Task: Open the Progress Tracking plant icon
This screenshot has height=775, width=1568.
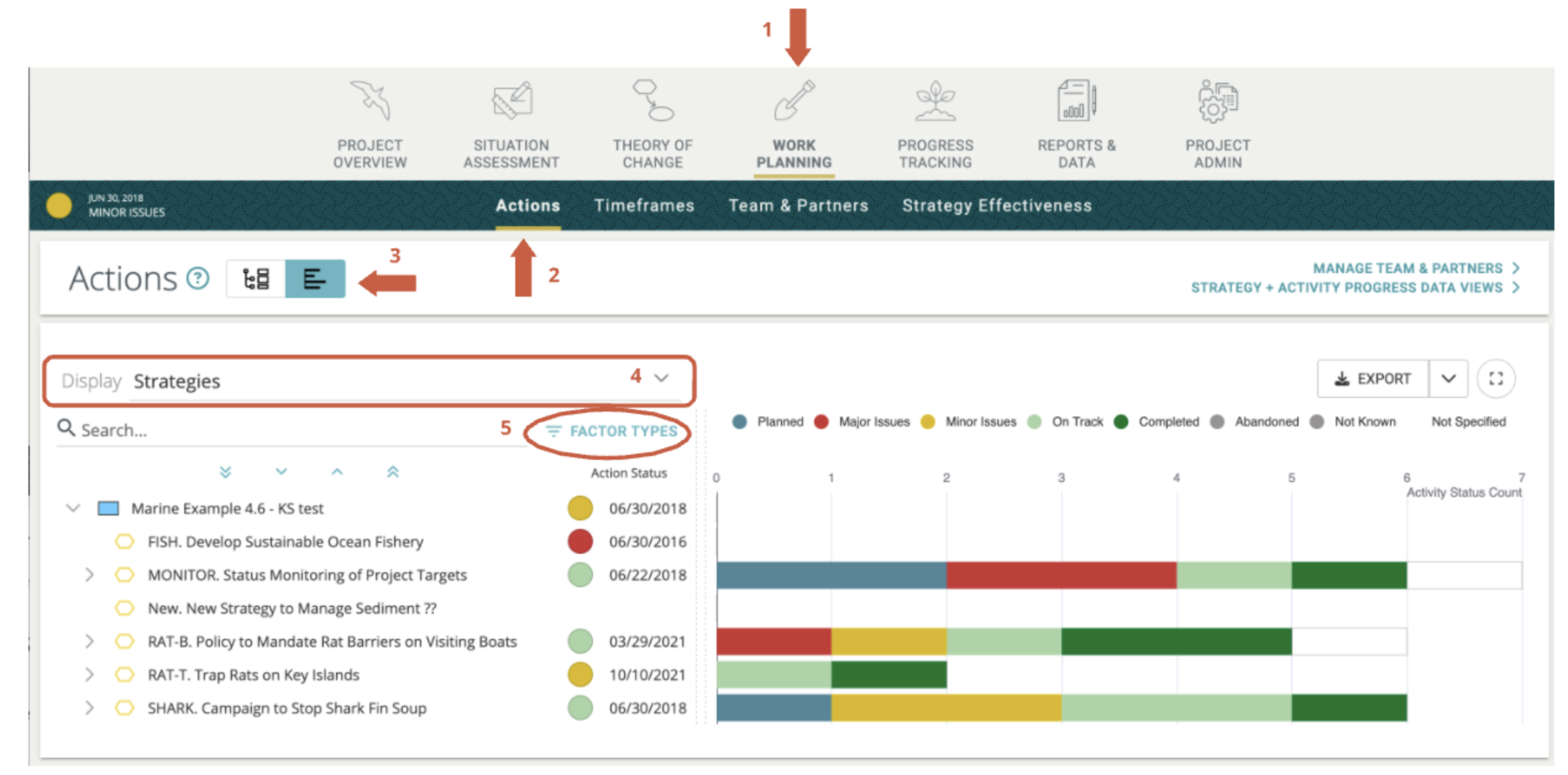Action: pyautogui.click(x=935, y=100)
